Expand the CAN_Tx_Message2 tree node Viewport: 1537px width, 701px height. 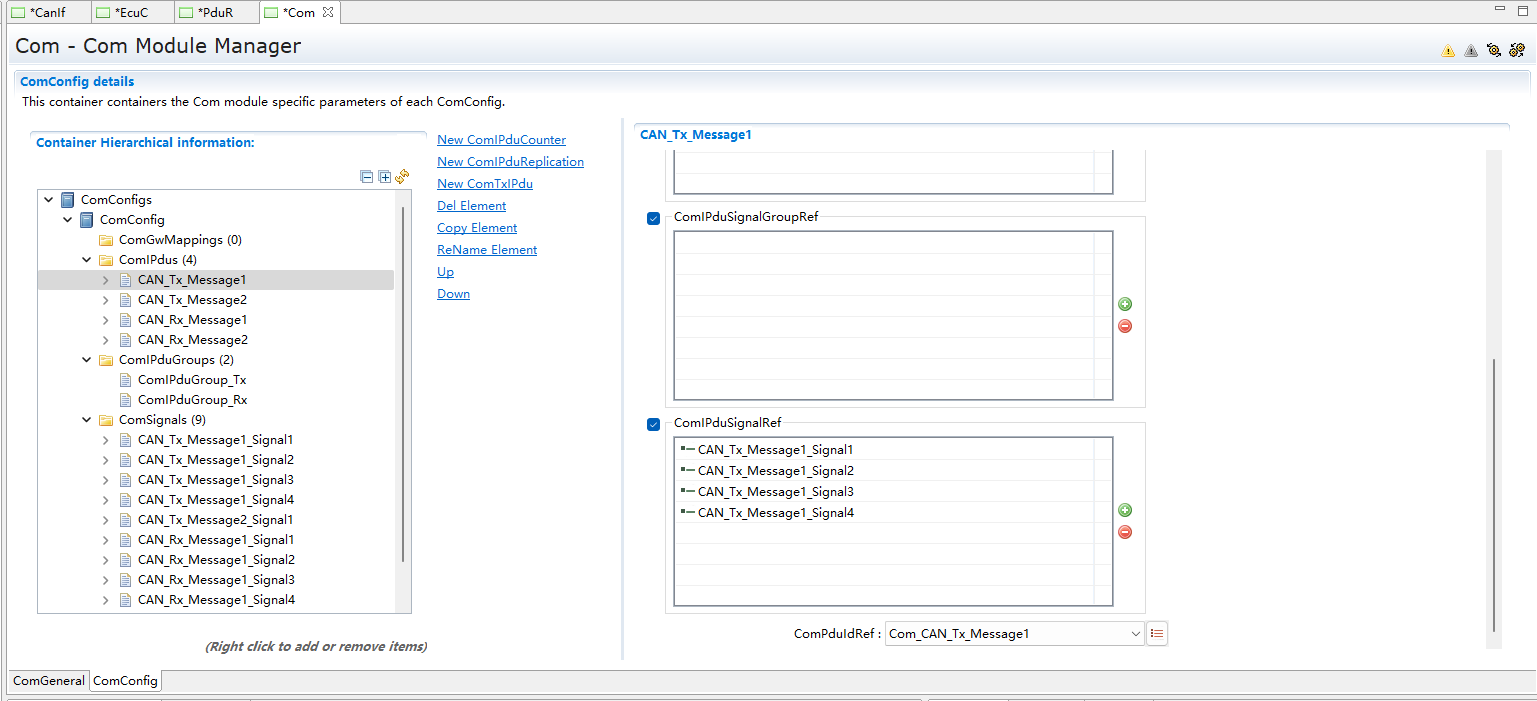106,300
